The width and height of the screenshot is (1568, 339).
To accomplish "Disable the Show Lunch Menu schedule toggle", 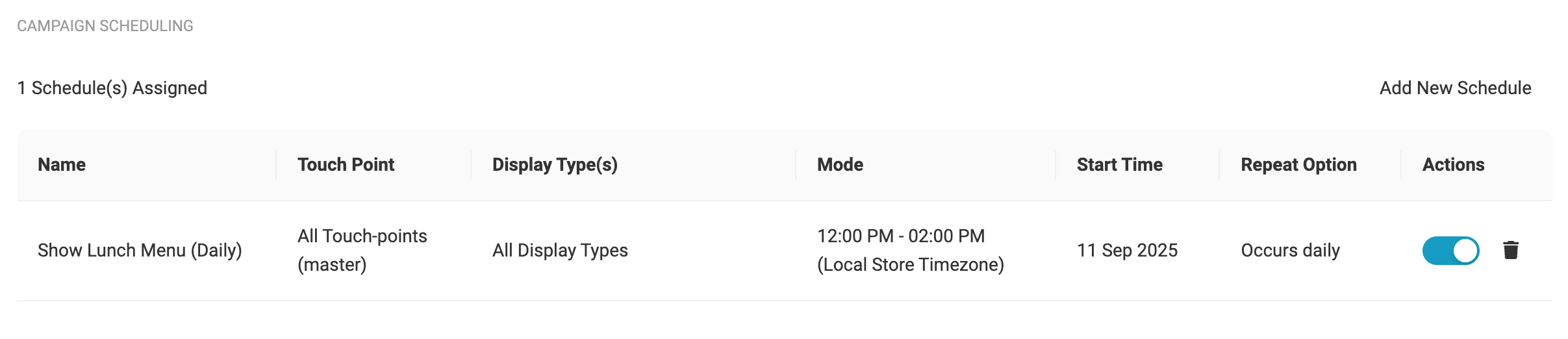I will pos(1450,251).
